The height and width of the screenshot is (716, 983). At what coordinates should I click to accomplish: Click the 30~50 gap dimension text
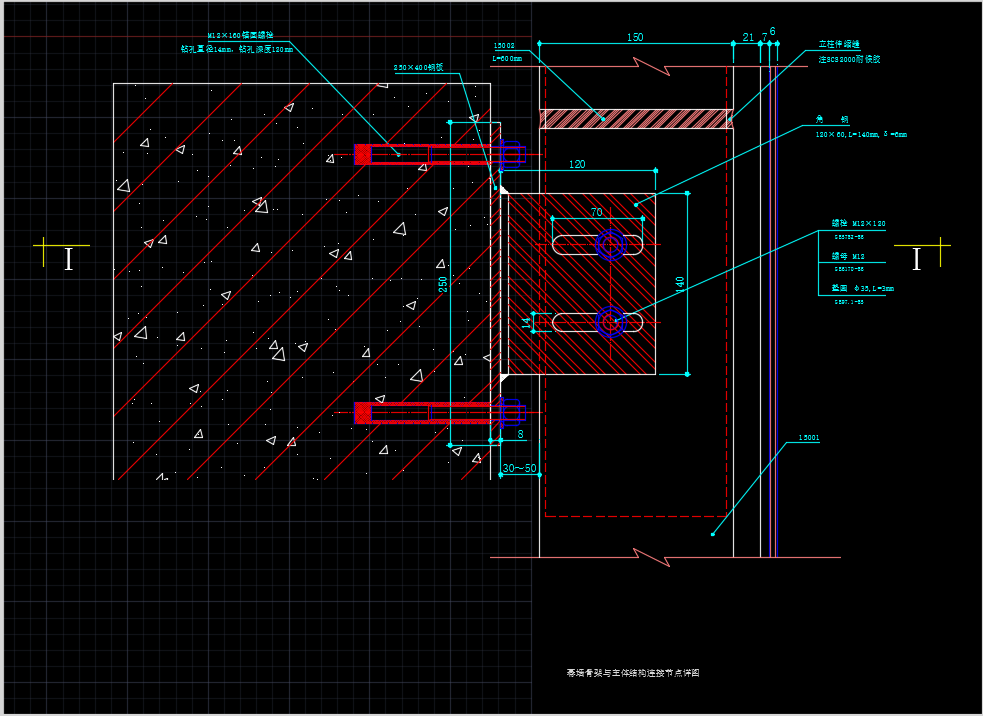point(519,468)
